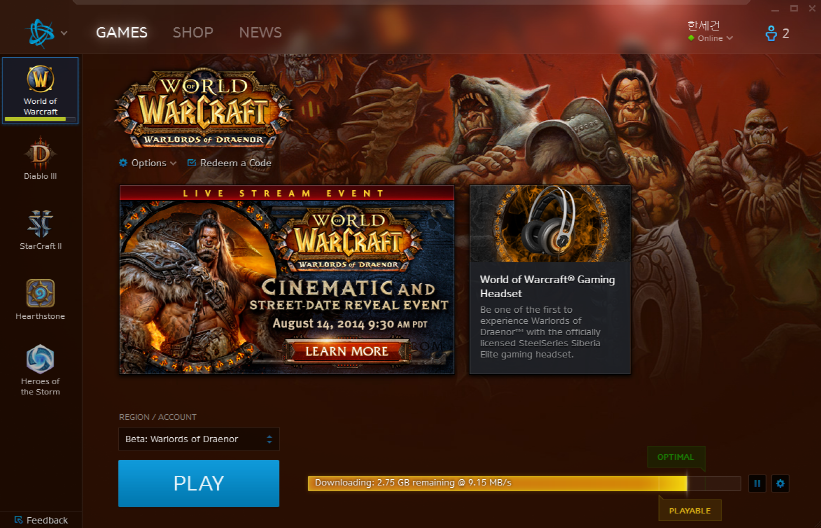The image size is (821, 528).
Task: Select Heroes of the Storm icon
Action: [x=40, y=368]
